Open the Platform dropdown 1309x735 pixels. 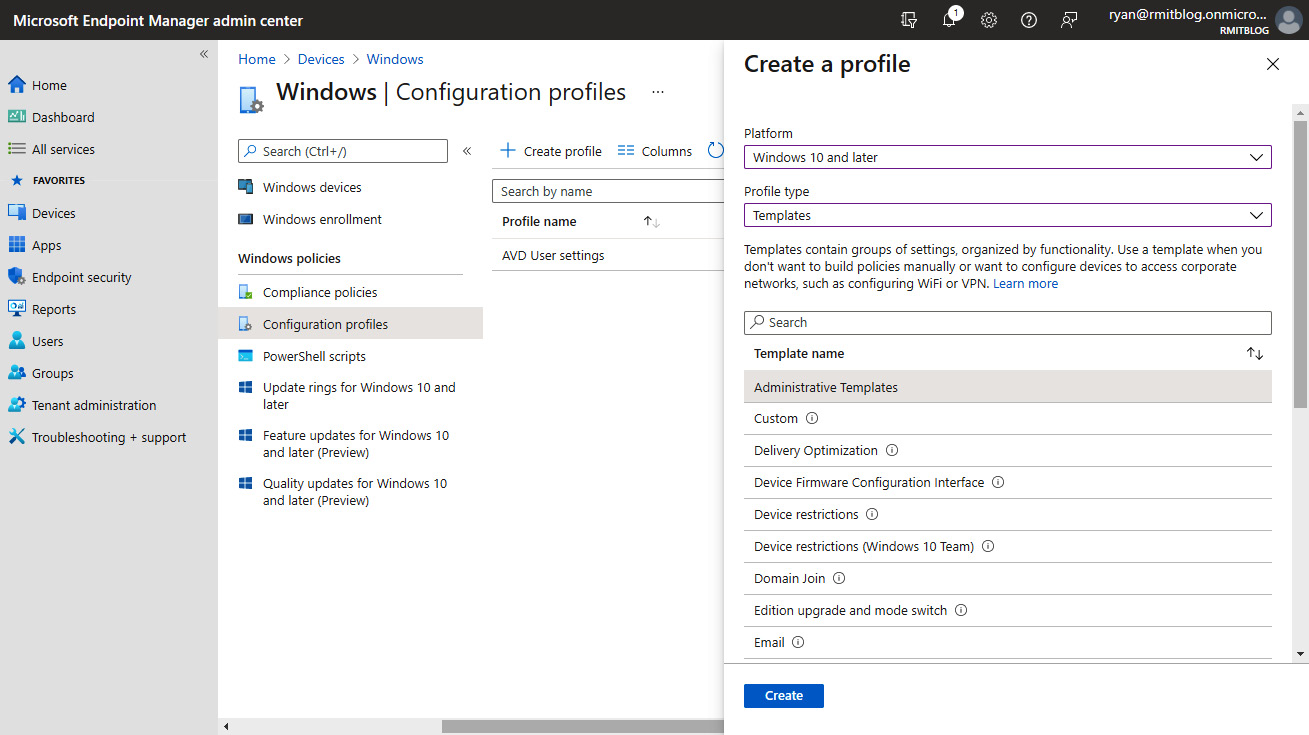tap(1008, 157)
